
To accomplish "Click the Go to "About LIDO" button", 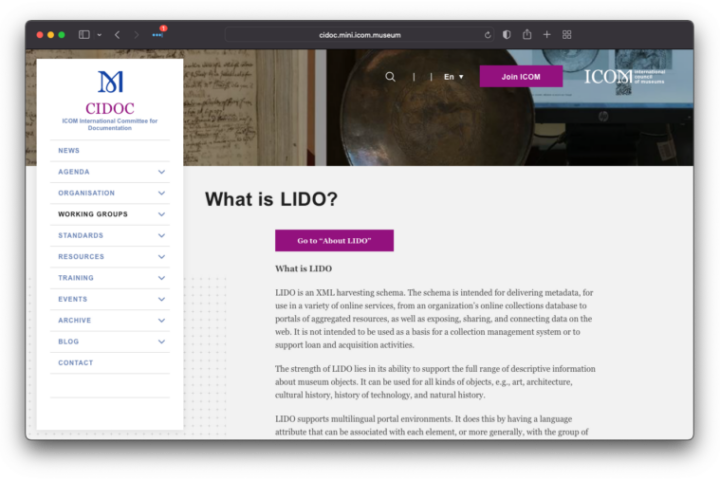I will click(x=334, y=241).
